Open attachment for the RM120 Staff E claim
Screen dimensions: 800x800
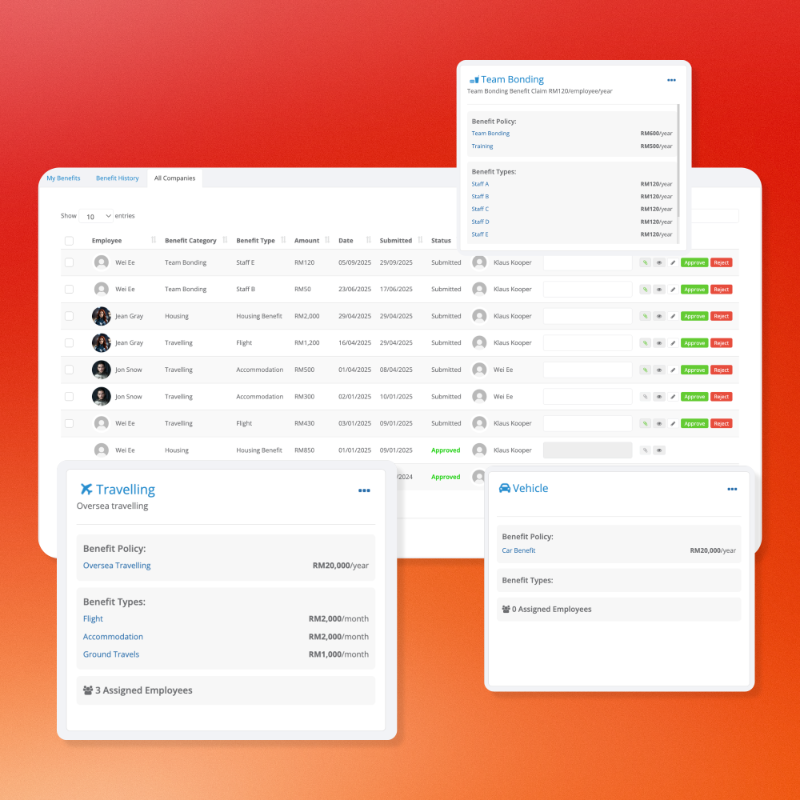(645, 262)
